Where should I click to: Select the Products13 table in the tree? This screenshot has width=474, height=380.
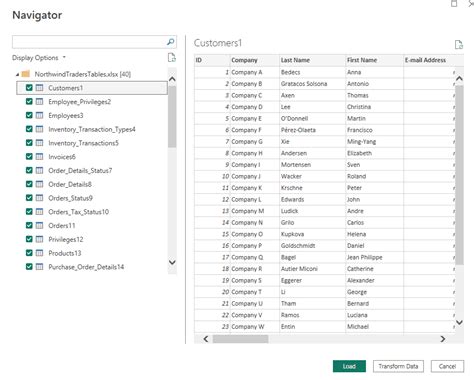click(92, 253)
